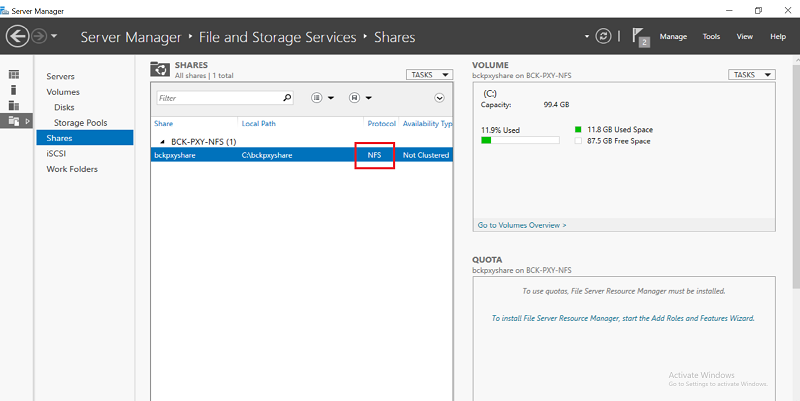800x401 pixels.
Task: Open the Dashboard sidebar icon
Action: [x=14, y=74]
